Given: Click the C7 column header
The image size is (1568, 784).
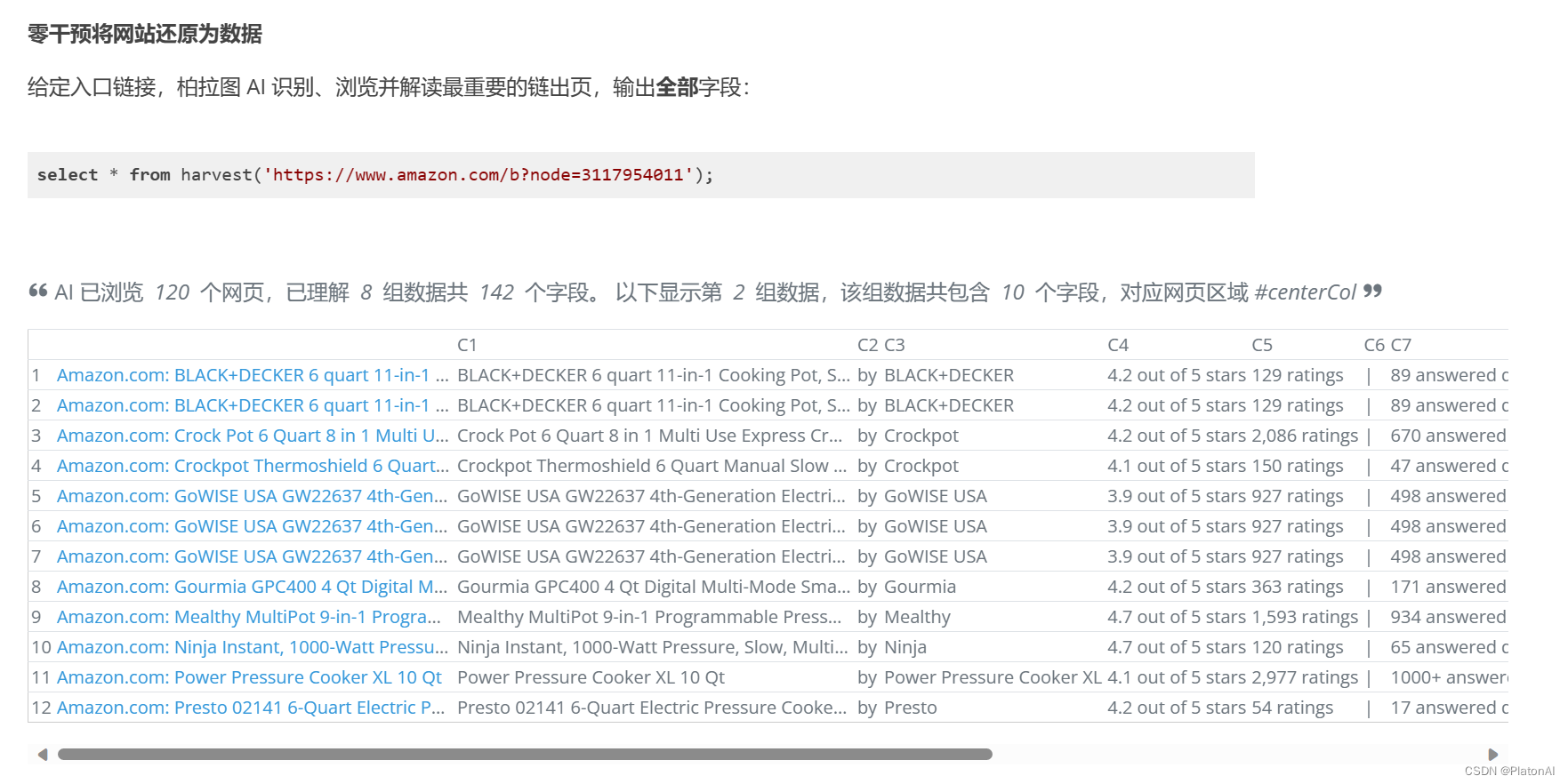Looking at the screenshot, I should coord(1401,345).
